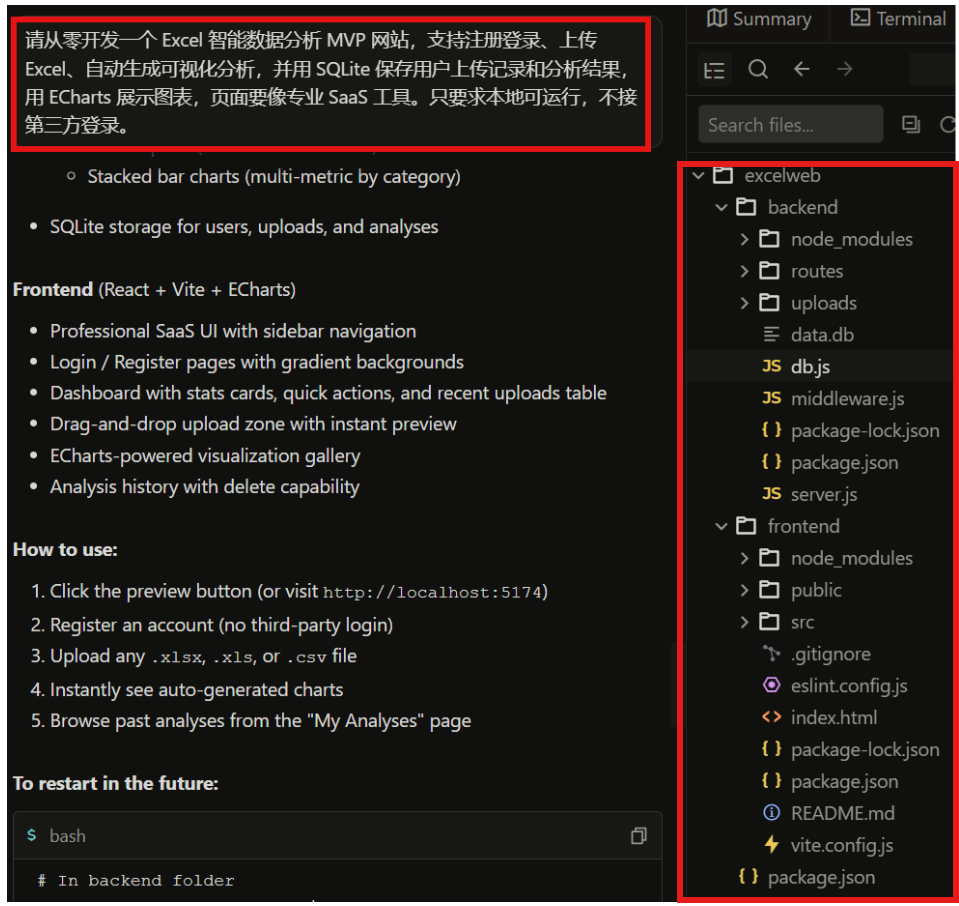Click 'Stacked bar charts' bullet text

(273, 177)
